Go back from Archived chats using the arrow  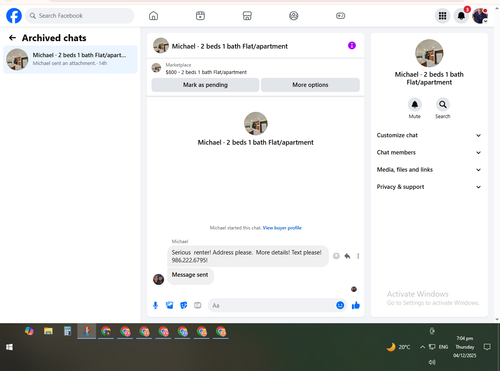pyautogui.click(x=12, y=38)
